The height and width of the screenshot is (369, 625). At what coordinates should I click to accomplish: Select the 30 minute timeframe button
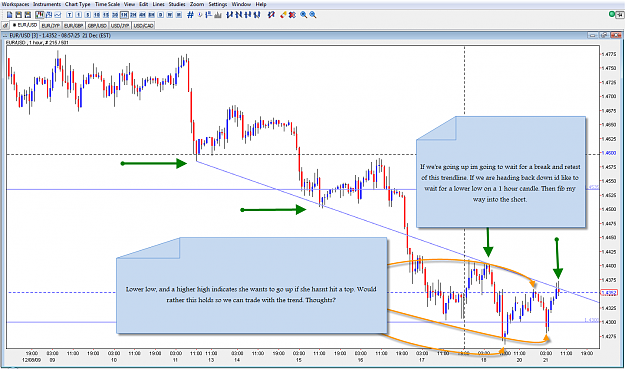[x=115, y=15]
